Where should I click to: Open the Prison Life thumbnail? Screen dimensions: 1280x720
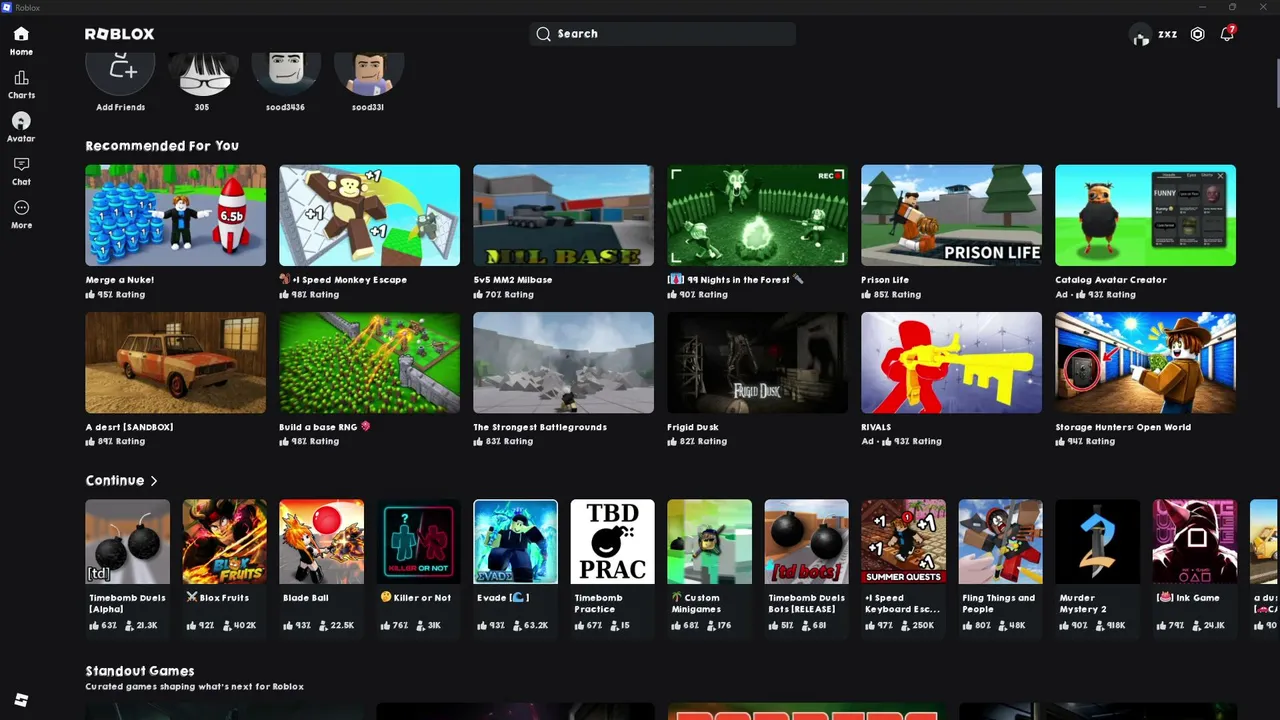point(951,215)
